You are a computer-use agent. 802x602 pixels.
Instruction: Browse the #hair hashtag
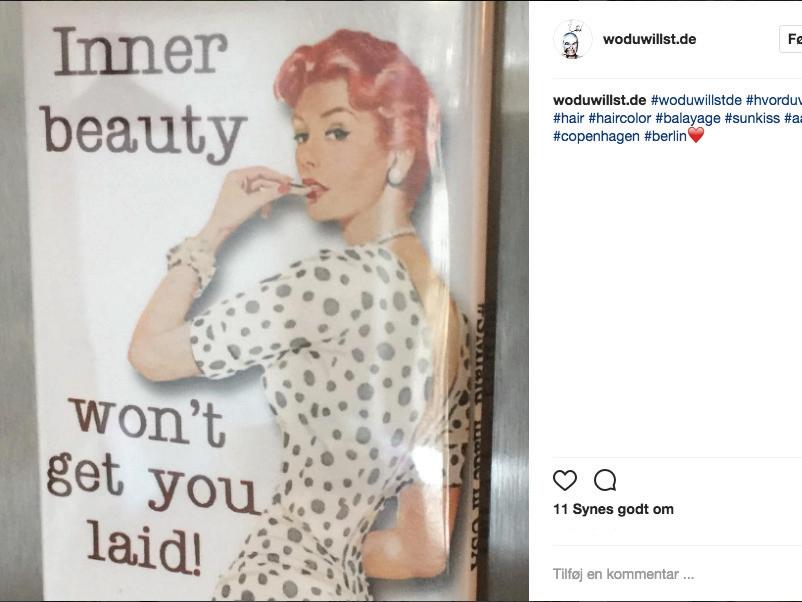tap(568, 118)
